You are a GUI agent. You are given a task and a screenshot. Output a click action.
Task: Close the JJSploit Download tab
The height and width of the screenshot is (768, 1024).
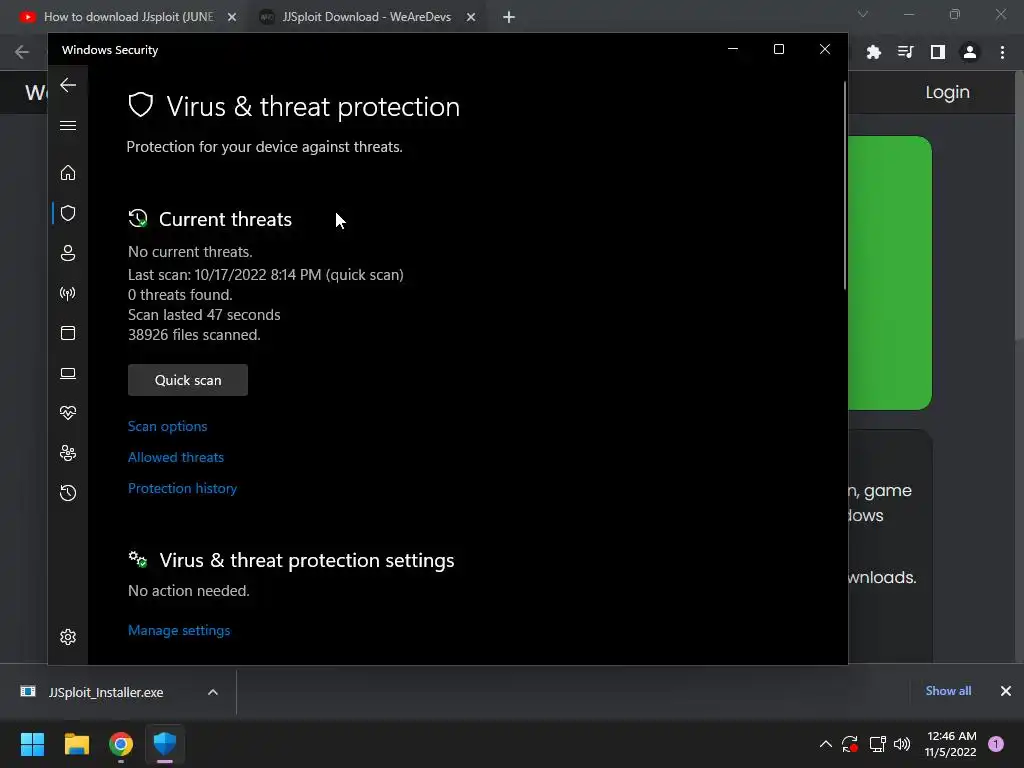pyautogui.click(x=471, y=17)
